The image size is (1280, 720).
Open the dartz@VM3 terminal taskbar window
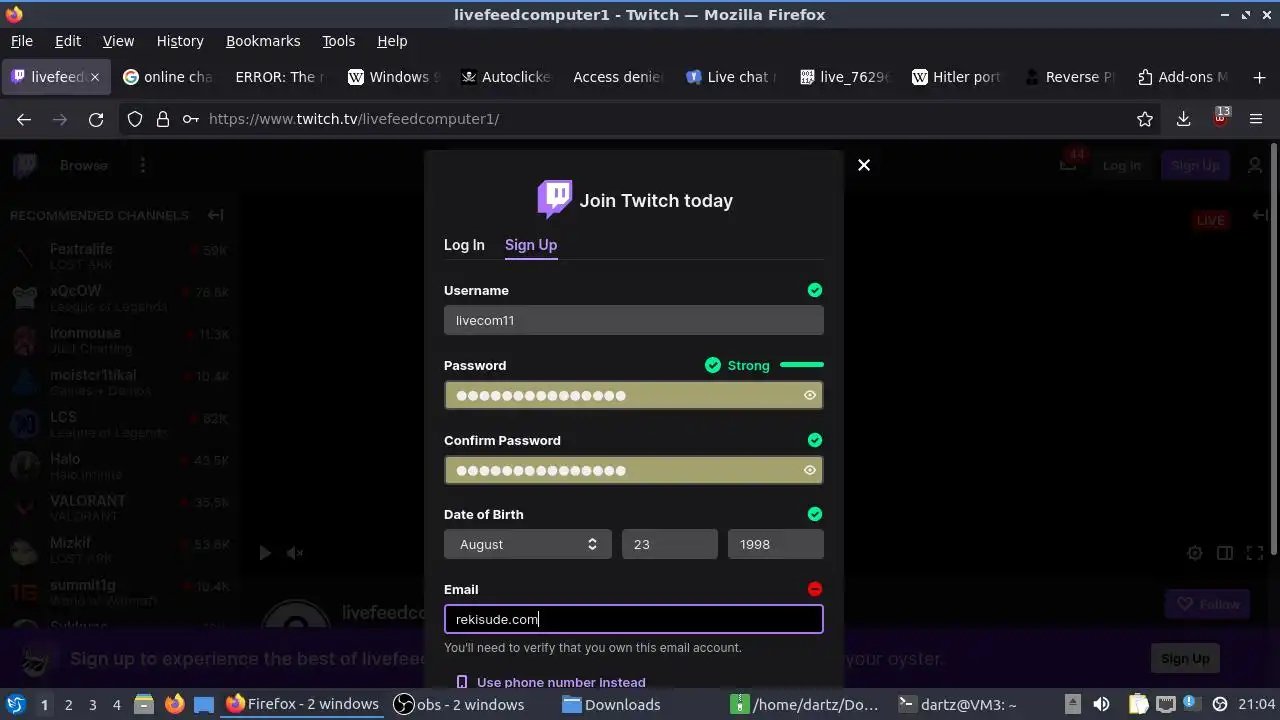[x=957, y=704]
